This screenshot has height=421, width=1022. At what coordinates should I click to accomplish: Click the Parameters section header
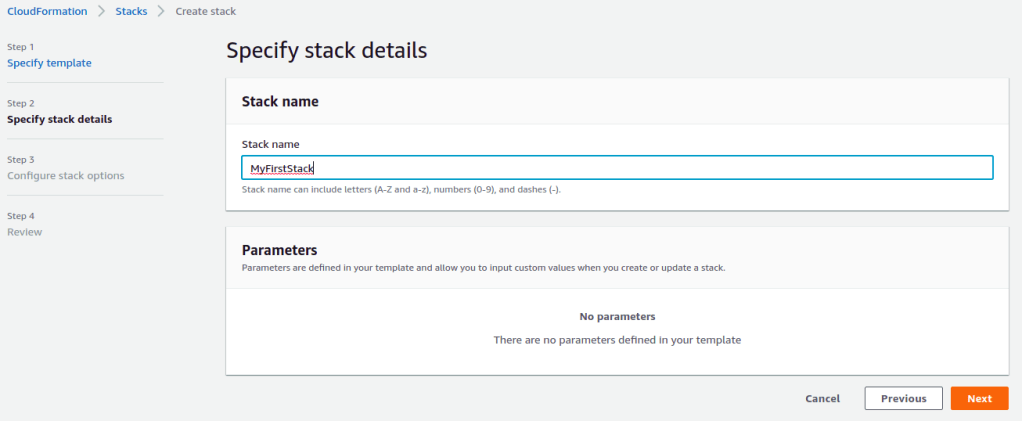point(279,250)
